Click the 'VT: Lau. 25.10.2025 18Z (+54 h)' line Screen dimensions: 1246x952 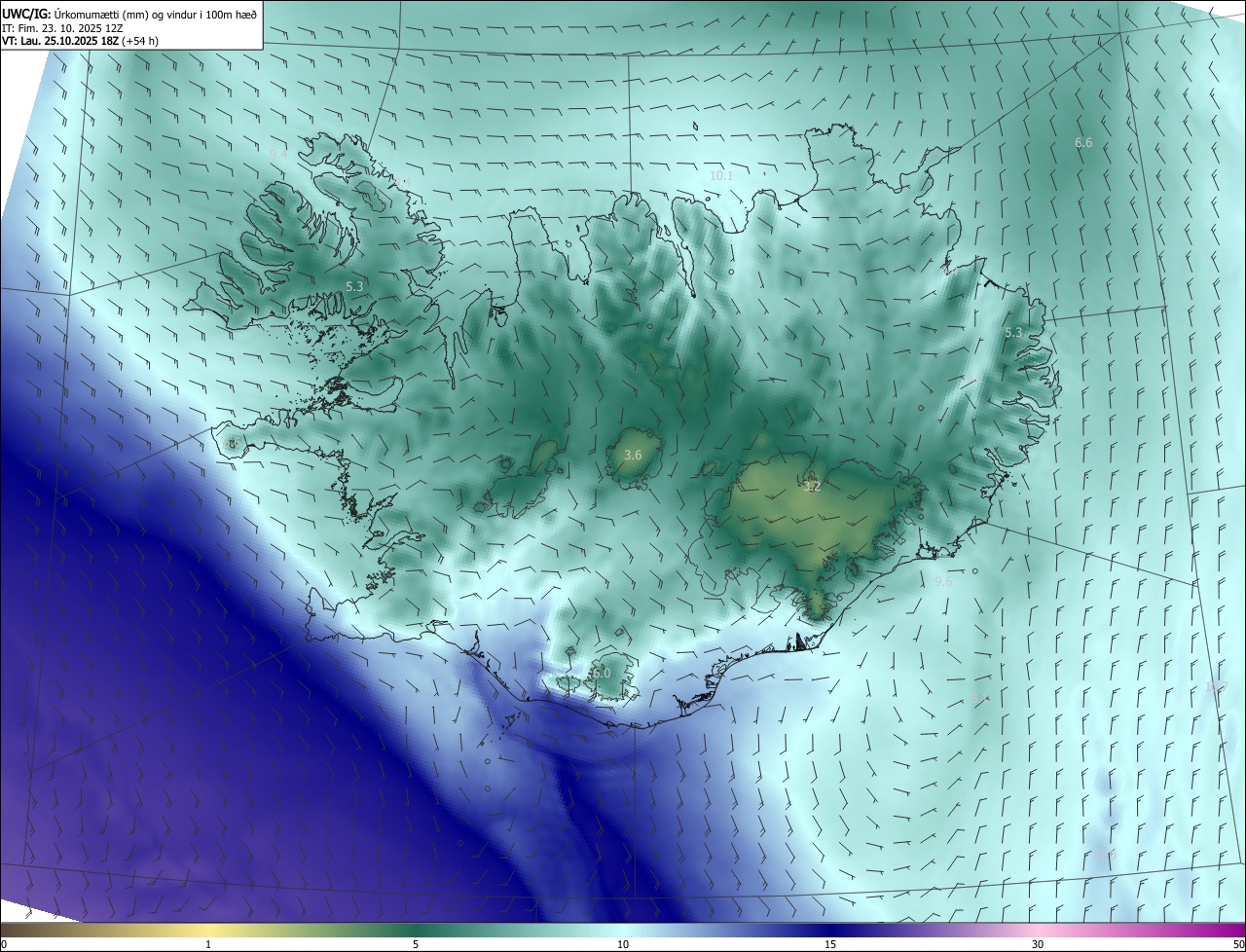click(81, 41)
